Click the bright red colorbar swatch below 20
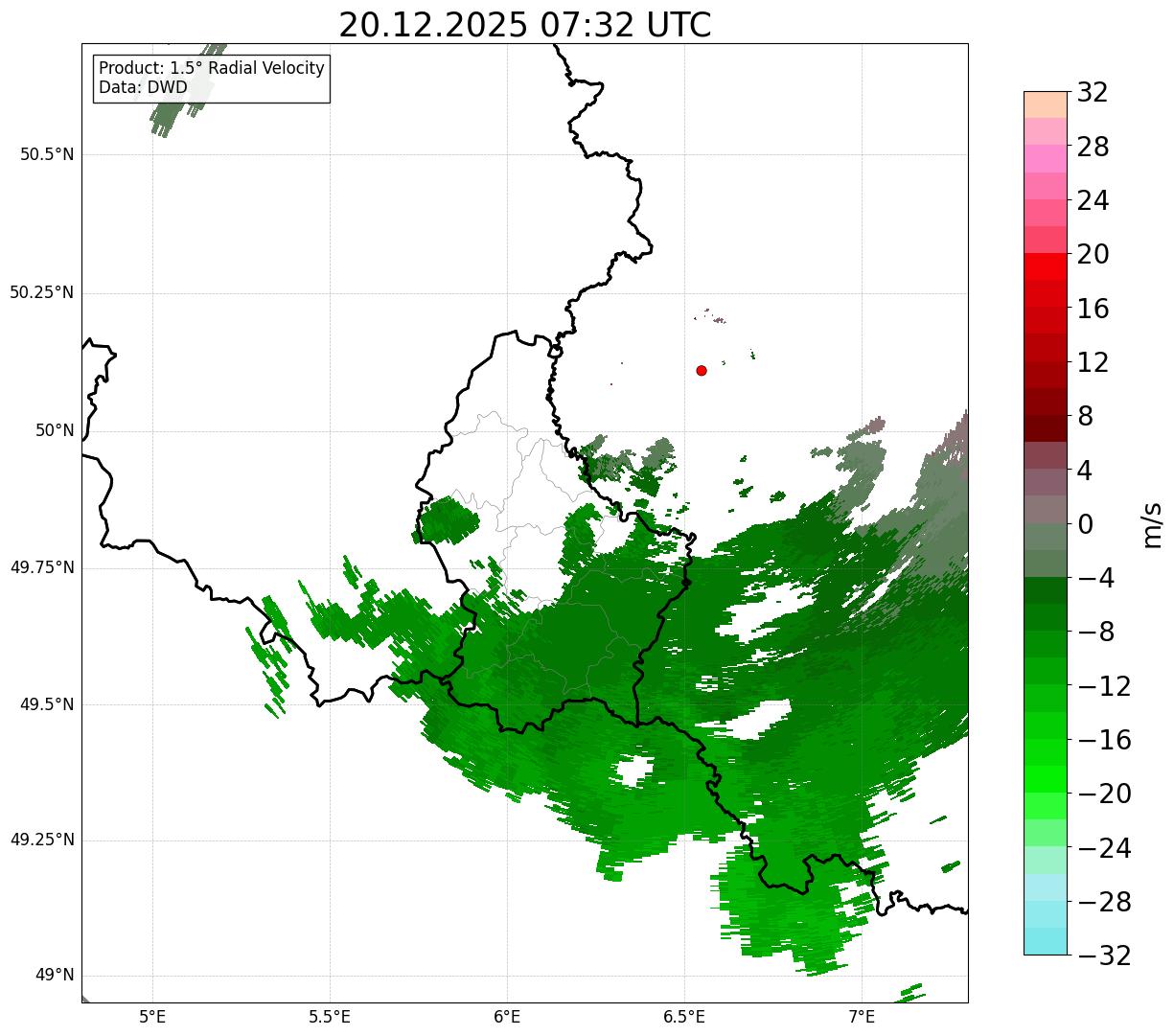This screenshot has width=1174, height=1036. click(x=1046, y=267)
